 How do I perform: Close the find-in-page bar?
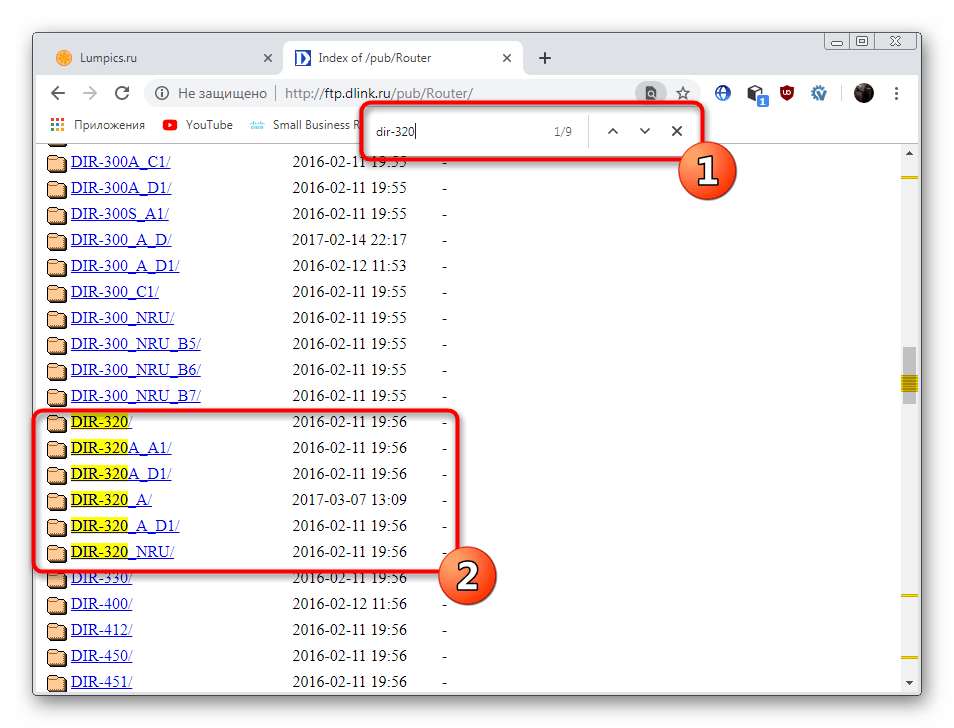tap(677, 131)
